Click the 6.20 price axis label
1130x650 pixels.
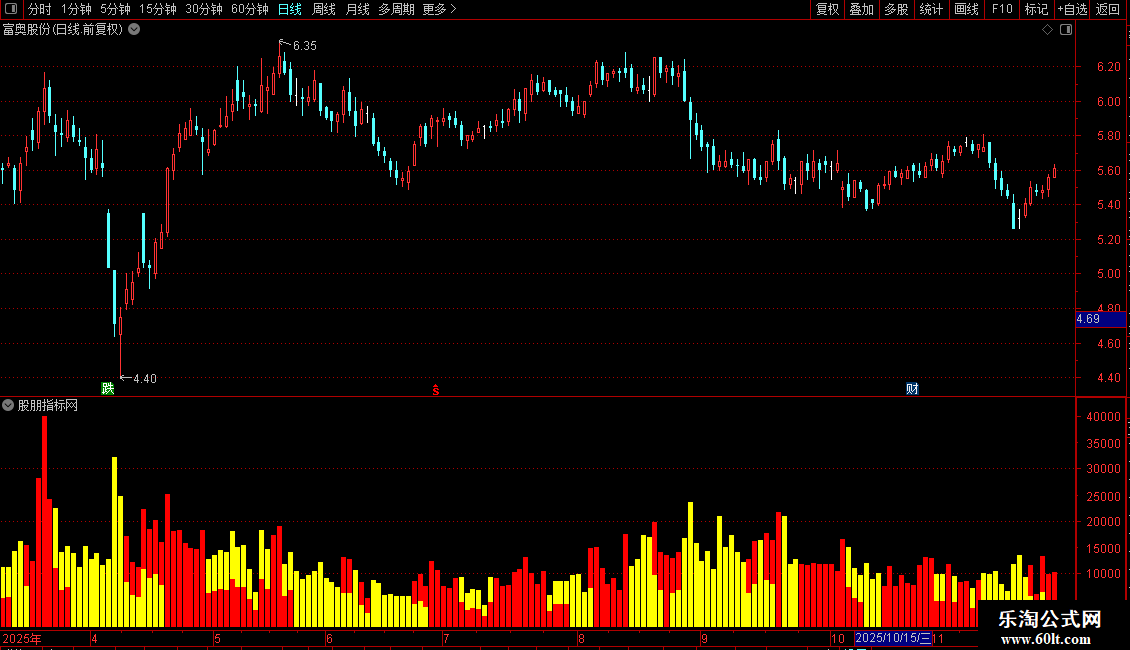[x=1108, y=66]
